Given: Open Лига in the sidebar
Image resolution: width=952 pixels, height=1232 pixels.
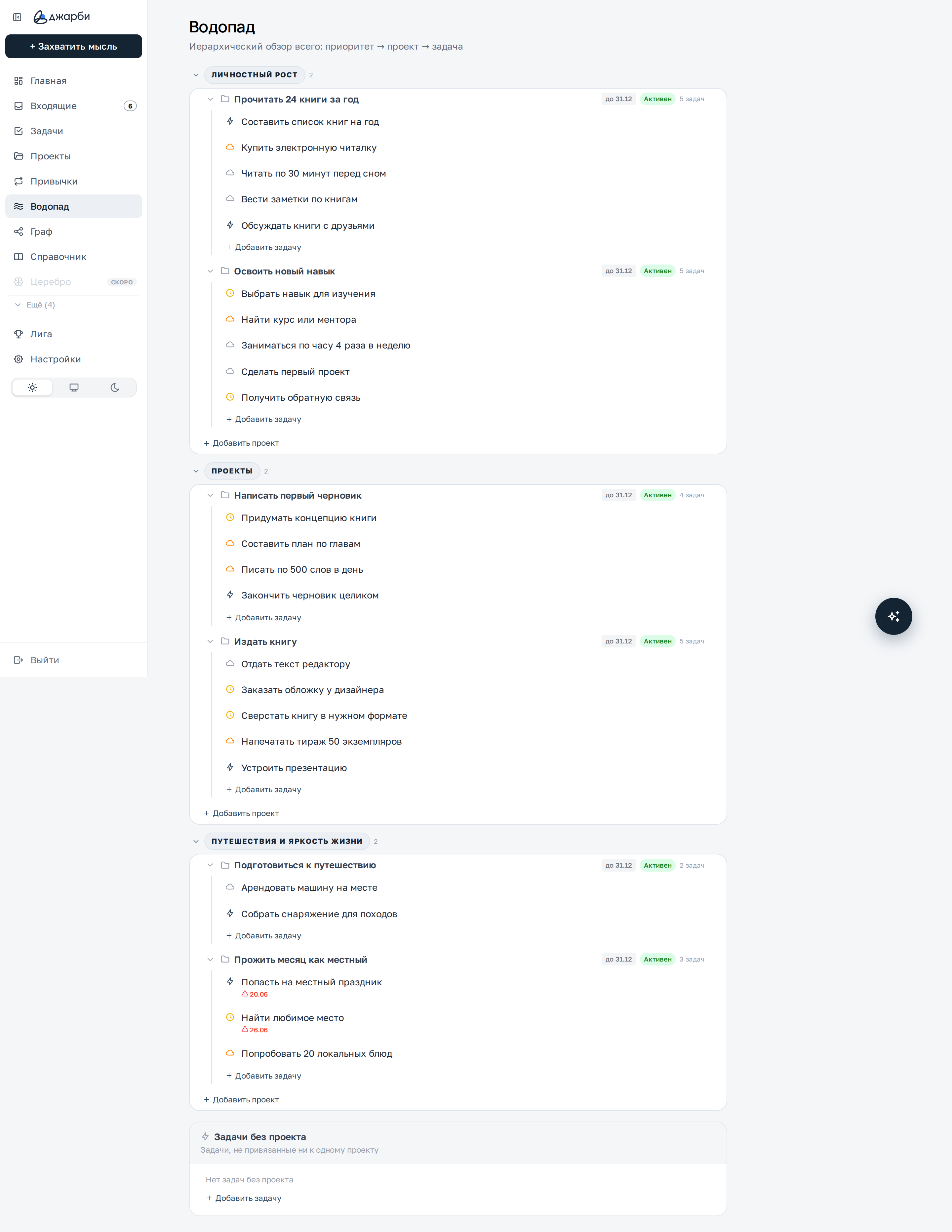Looking at the screenshot, I should 73,334.
